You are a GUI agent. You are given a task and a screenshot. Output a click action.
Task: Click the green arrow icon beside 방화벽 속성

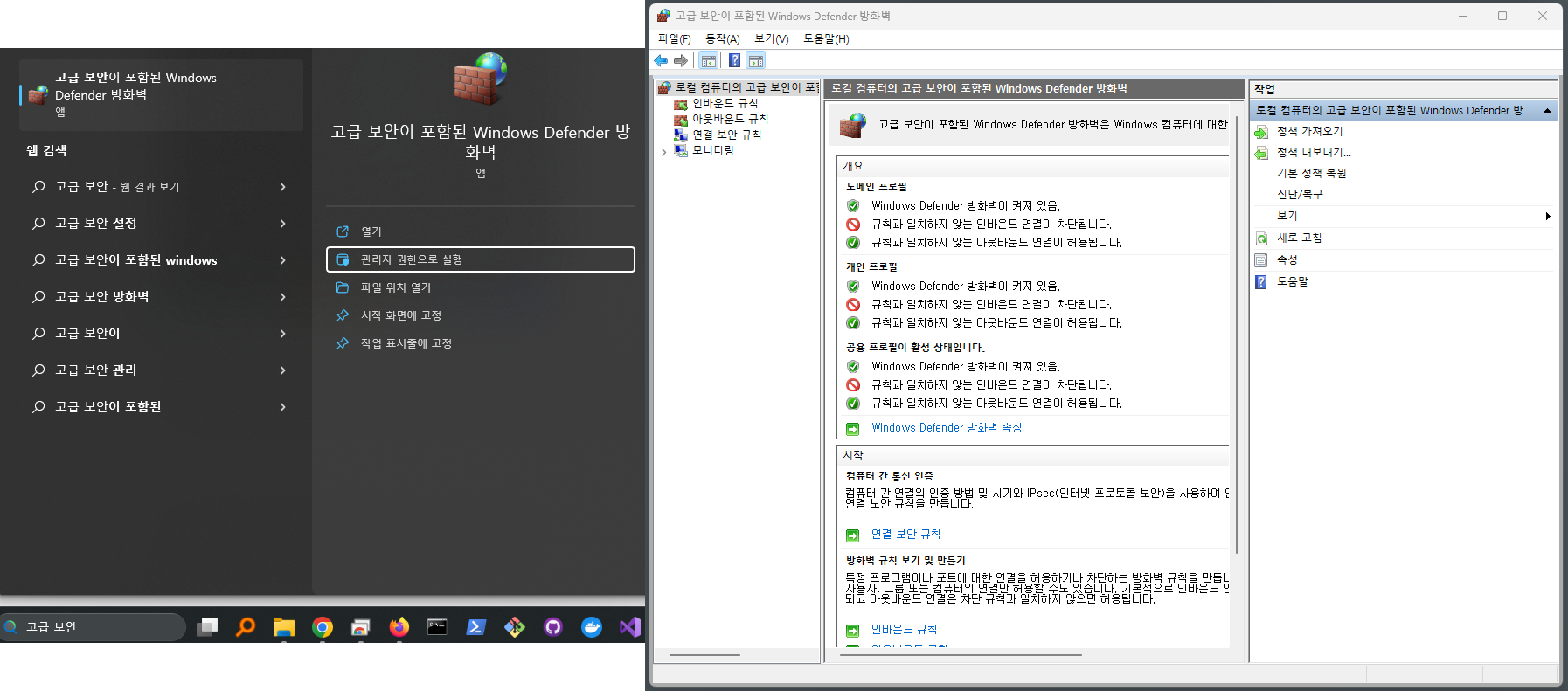click(x=853, y=428)
